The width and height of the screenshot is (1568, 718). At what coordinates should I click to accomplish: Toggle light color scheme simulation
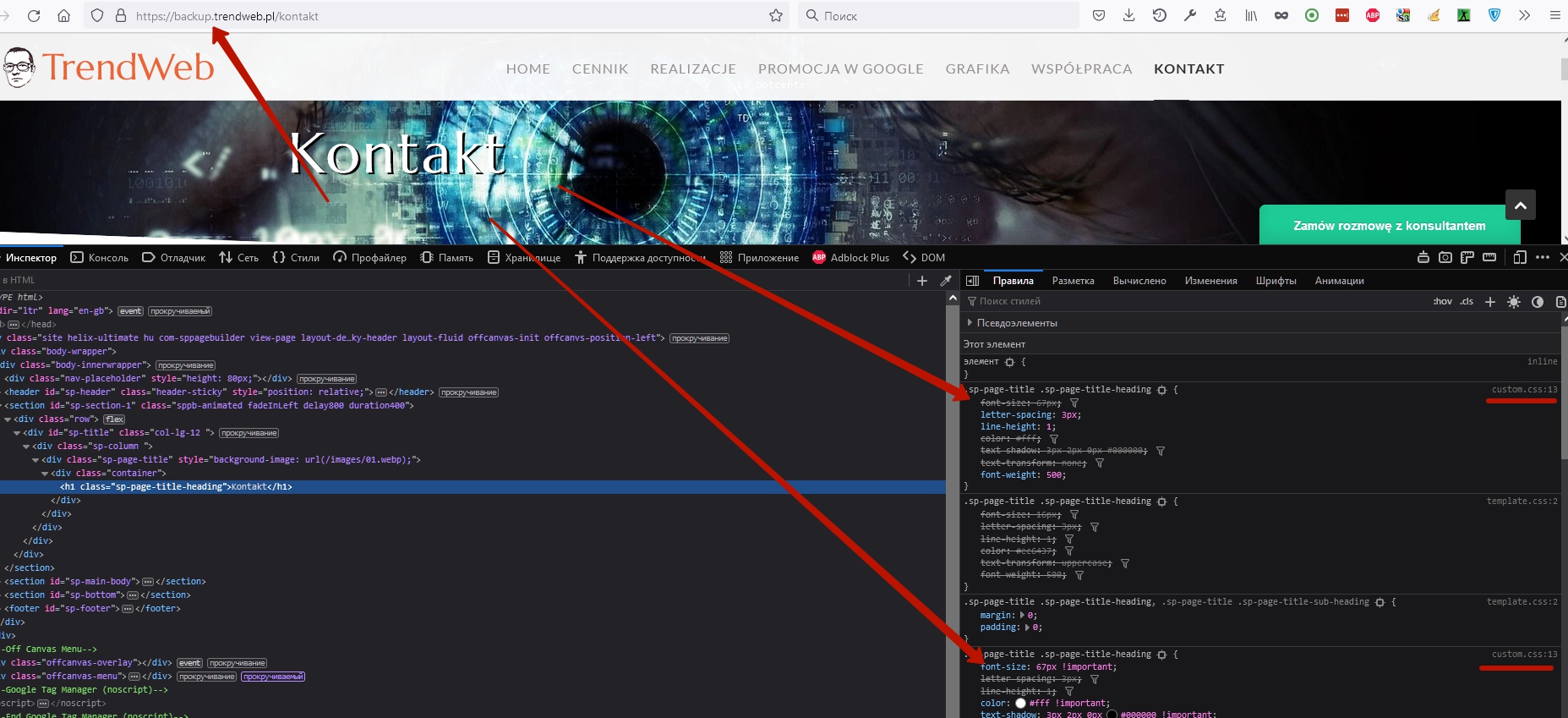click(1514, 302)
